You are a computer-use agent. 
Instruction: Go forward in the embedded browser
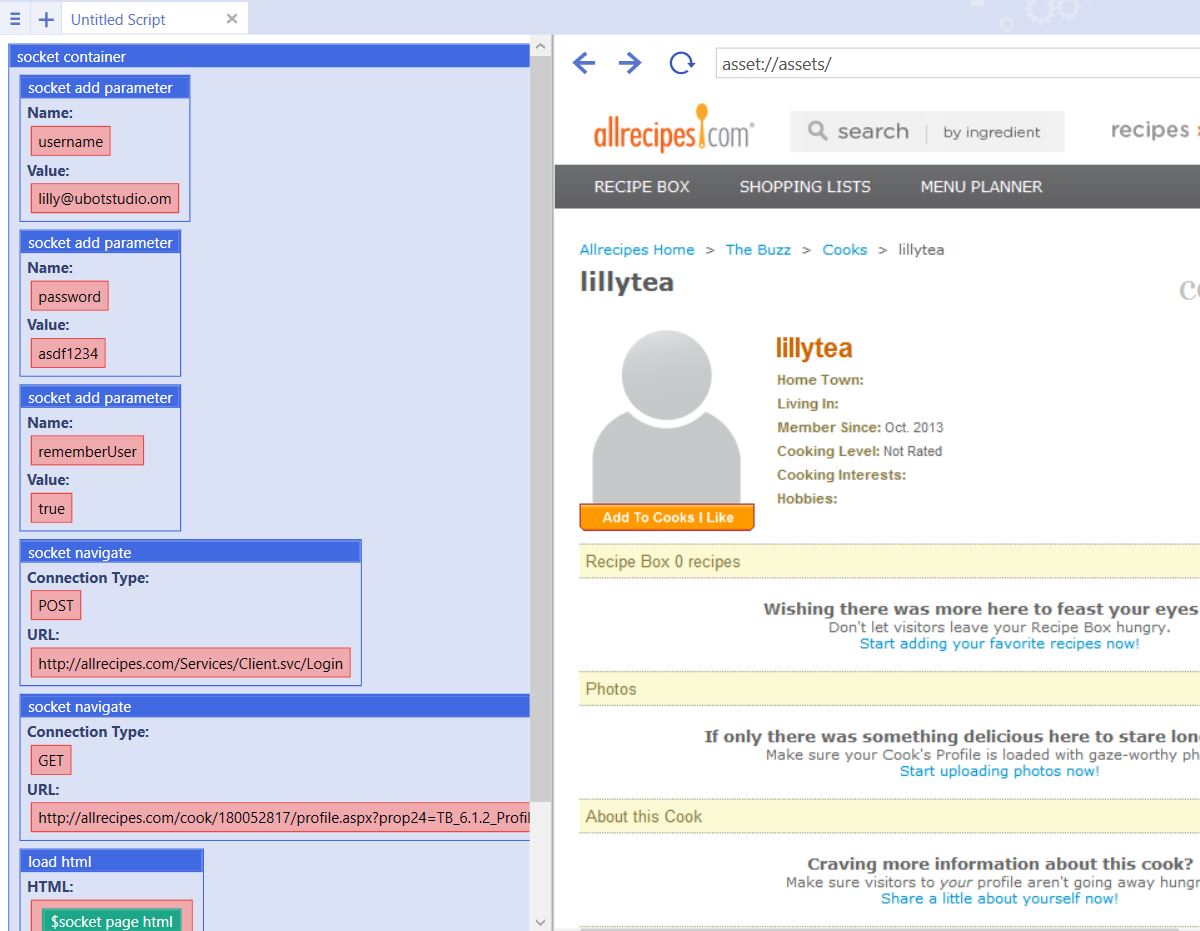630,64
